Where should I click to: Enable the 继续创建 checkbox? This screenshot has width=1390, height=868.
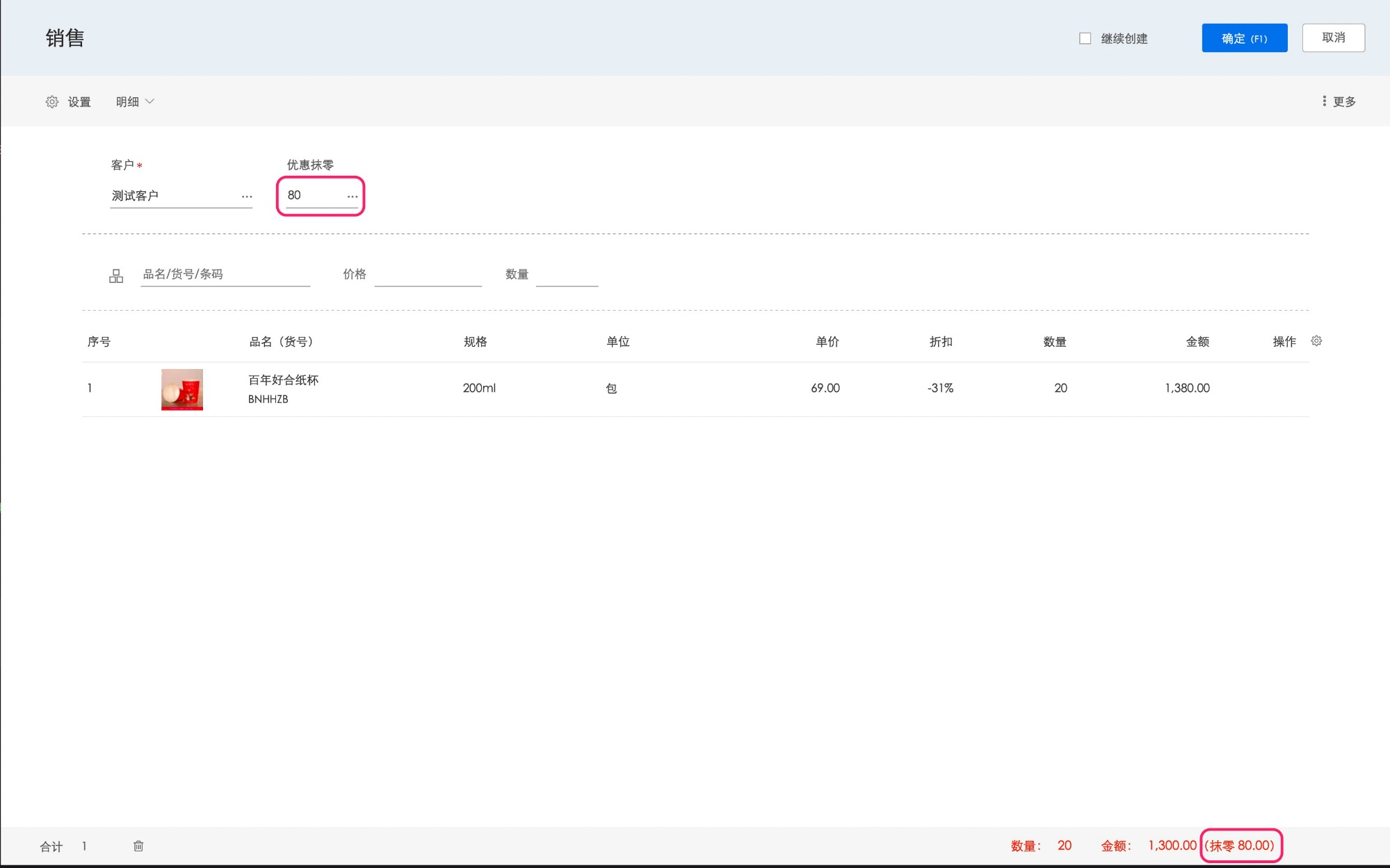[1085, 38]
